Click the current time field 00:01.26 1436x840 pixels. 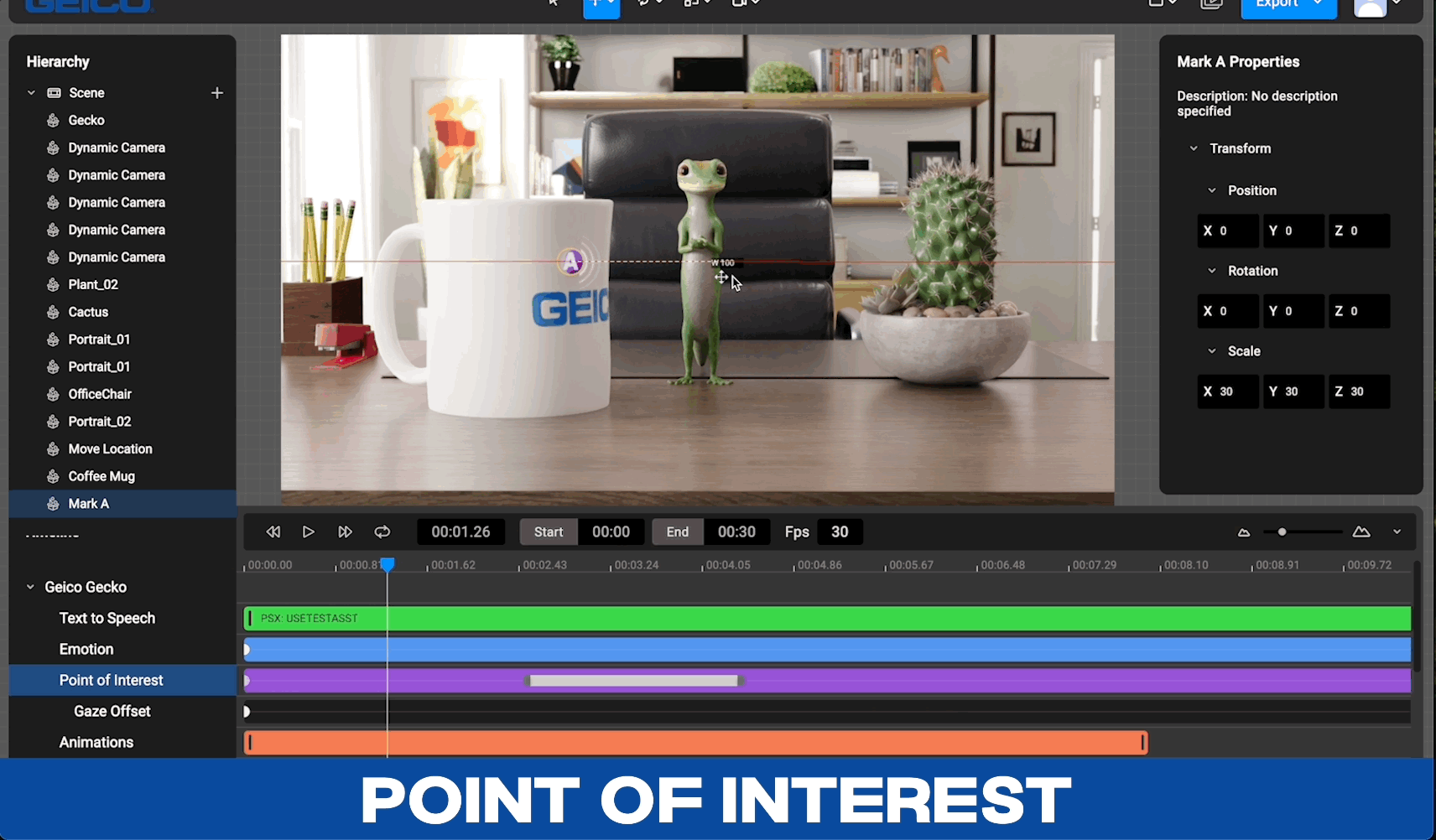(x=460, y=532)
